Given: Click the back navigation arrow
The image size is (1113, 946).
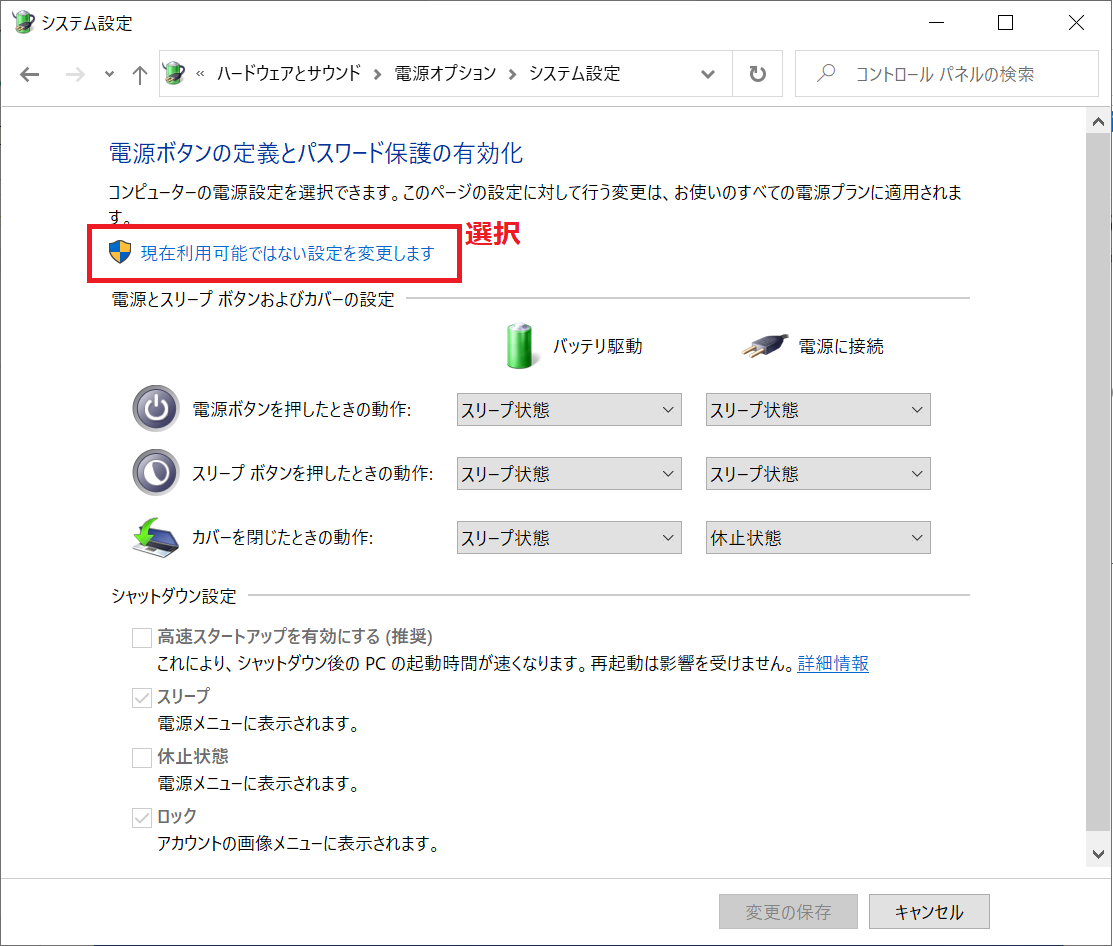Looking at the screenshot, I should 30,74.
